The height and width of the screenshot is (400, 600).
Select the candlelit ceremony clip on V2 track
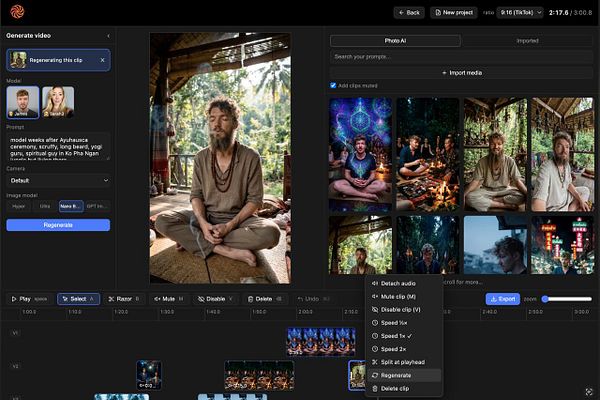[x=259, y=375]
